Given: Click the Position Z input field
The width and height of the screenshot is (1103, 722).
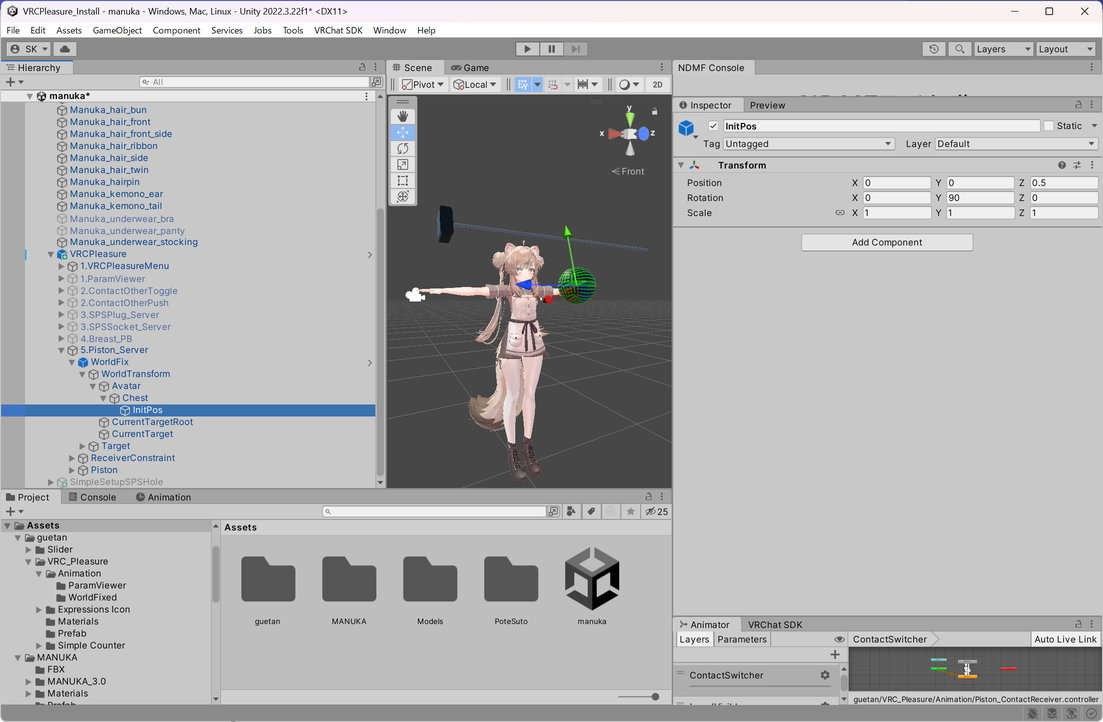Looking at the screenshot, I should point(1063,182).
